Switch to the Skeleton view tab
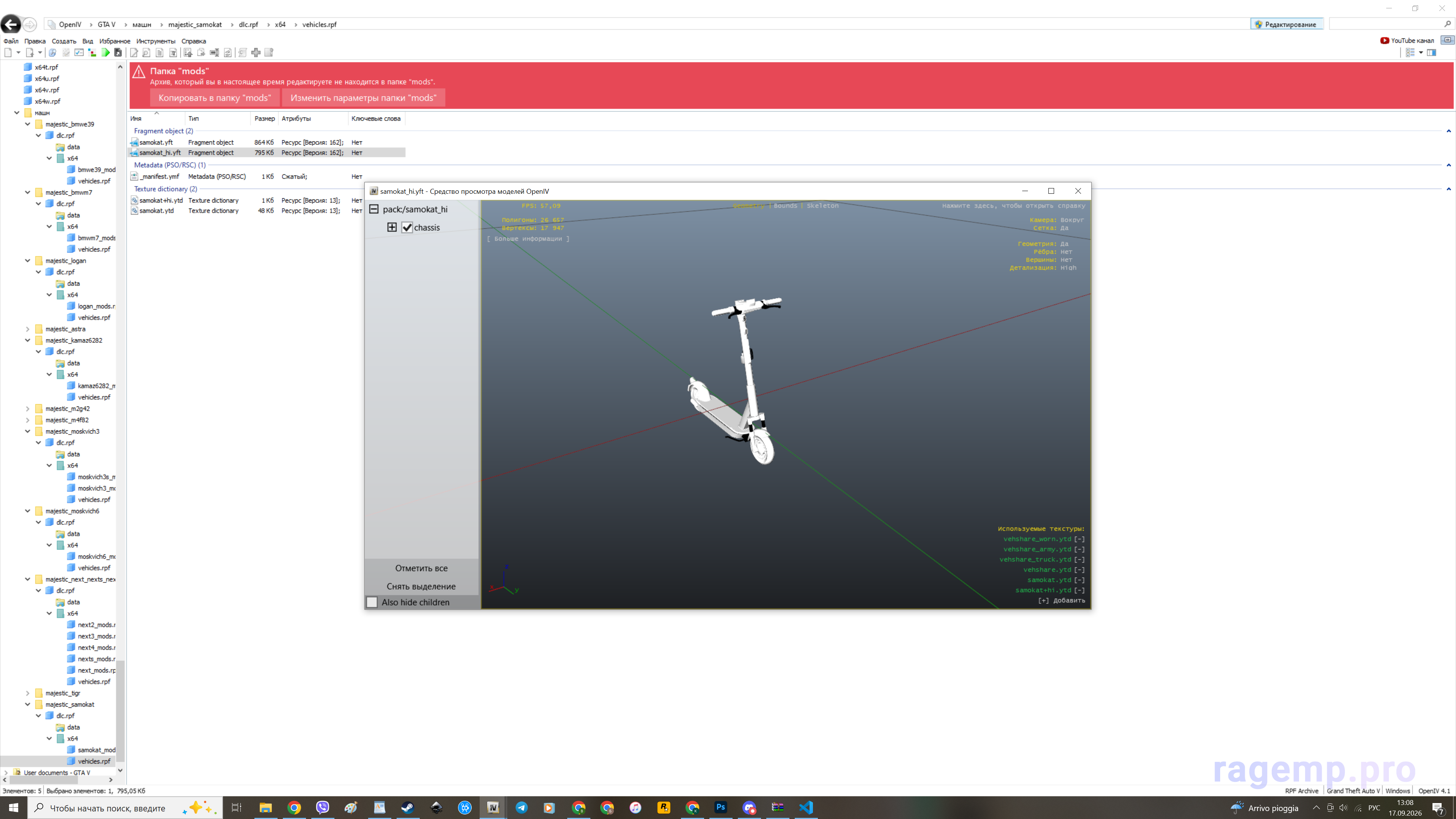1456x819 pixels. coord(822,206)
